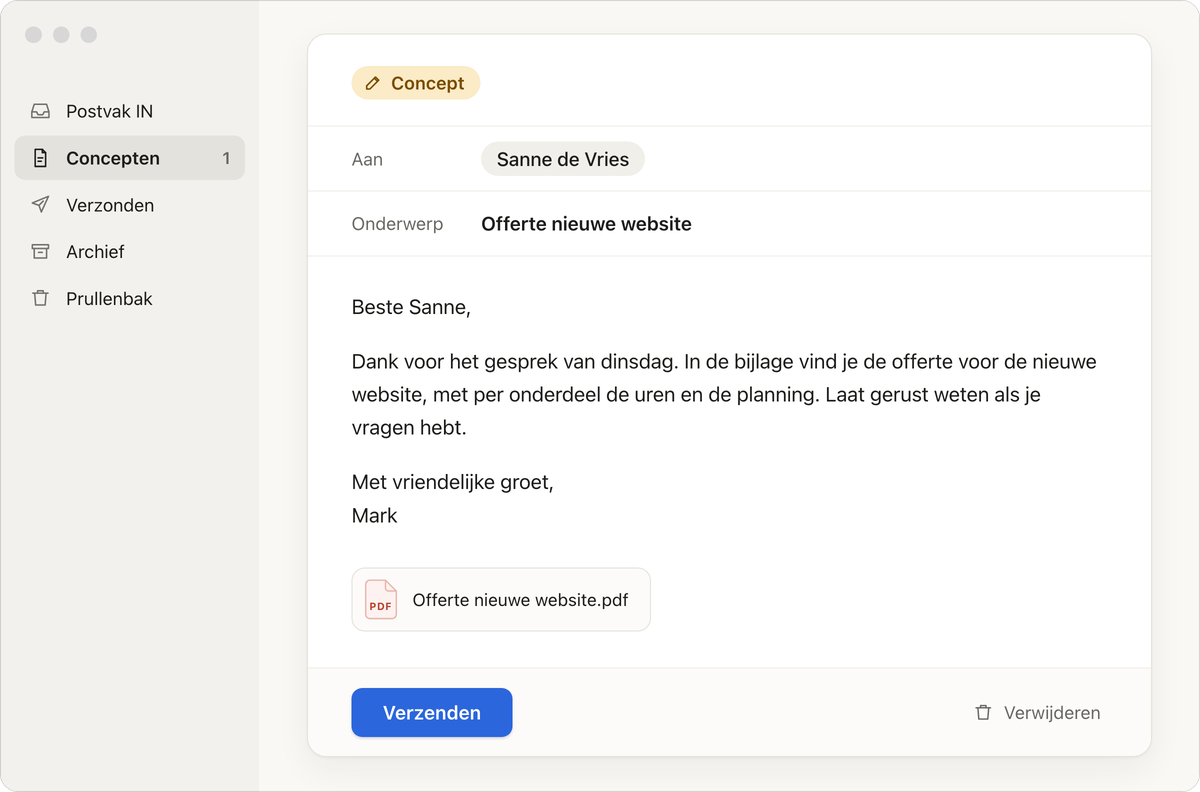This screenshot has width=1200, height=792.
Task: Click the Archief box icon
Action: (x=40, y=252)
